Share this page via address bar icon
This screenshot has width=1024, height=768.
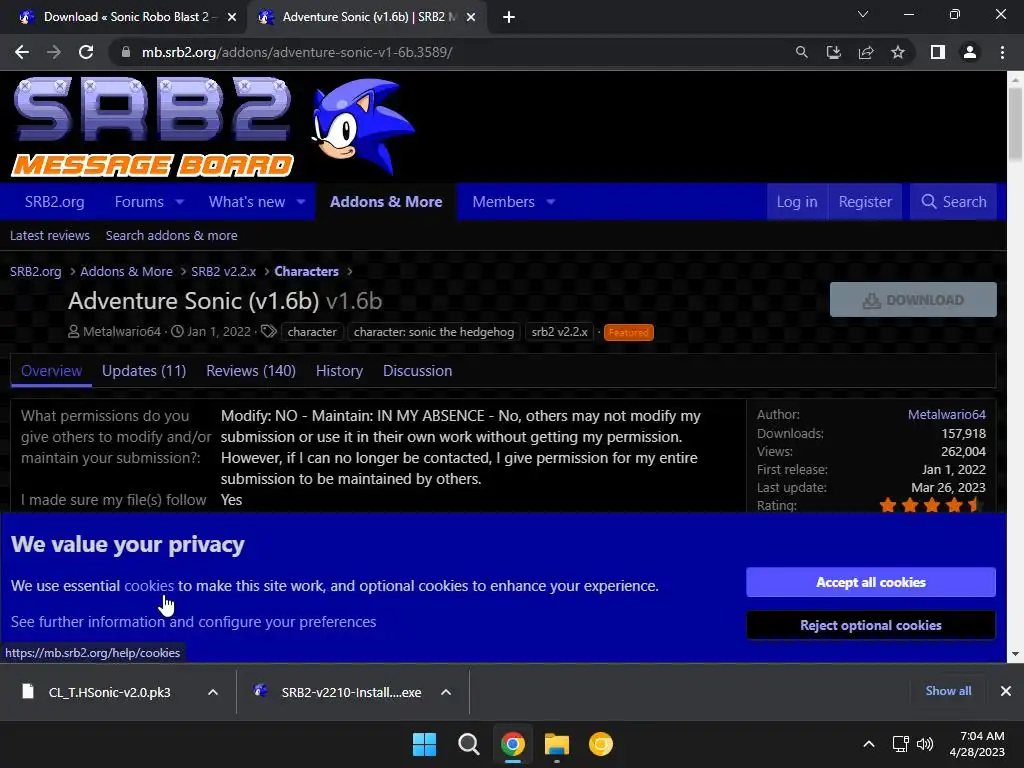pyautogui.click(x=866, y=52)
